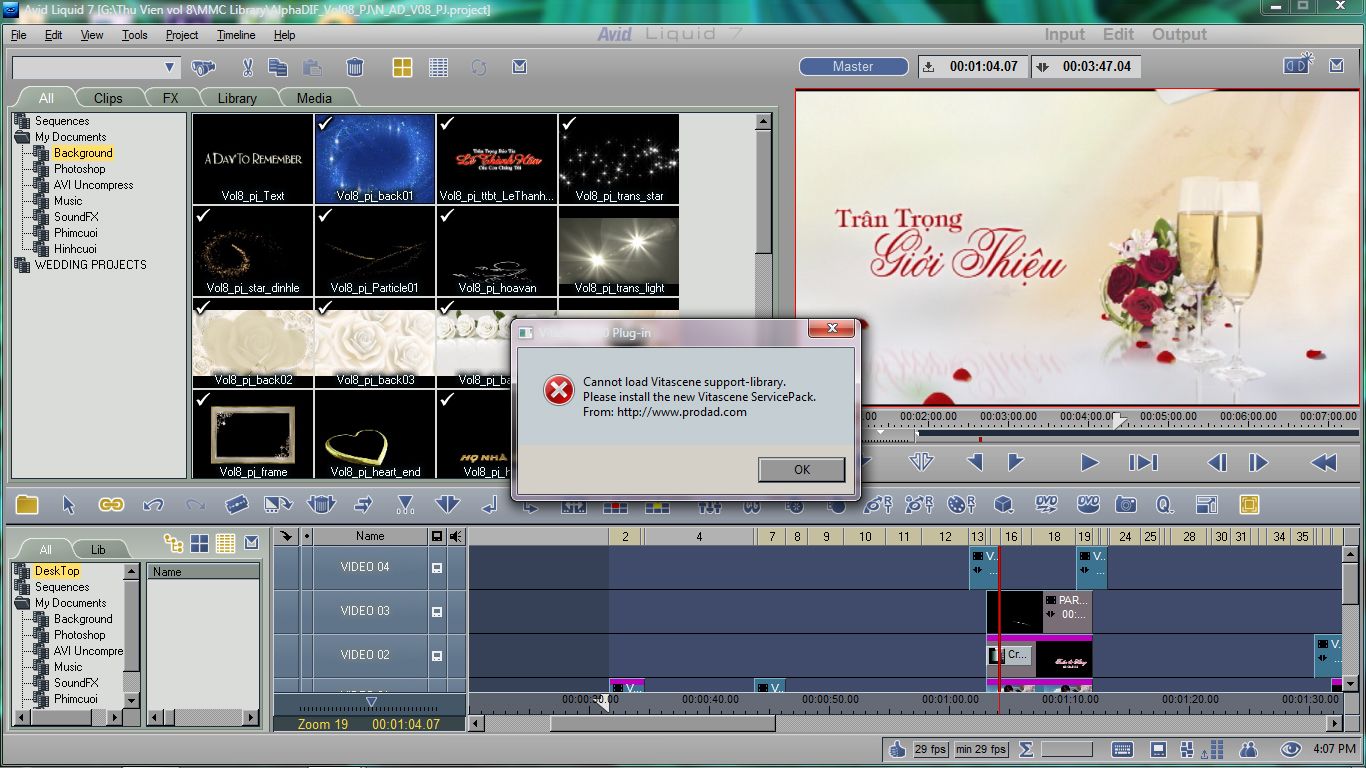Click the timeline zoom slider triangle
This screenshot has width=1366, height=768.
pos(371,701)
